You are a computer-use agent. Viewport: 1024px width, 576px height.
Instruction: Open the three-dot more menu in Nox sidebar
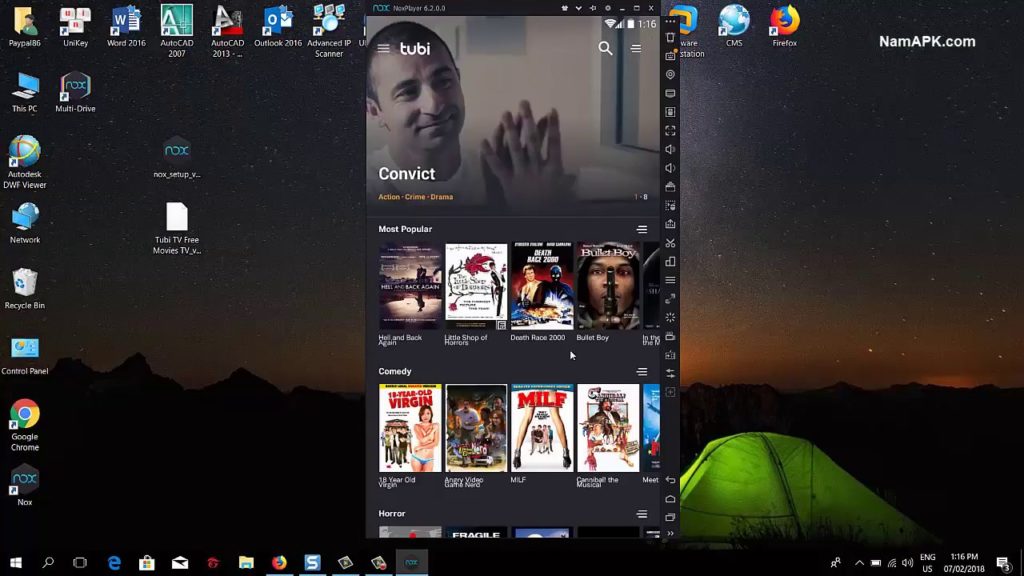coord(670,22)
